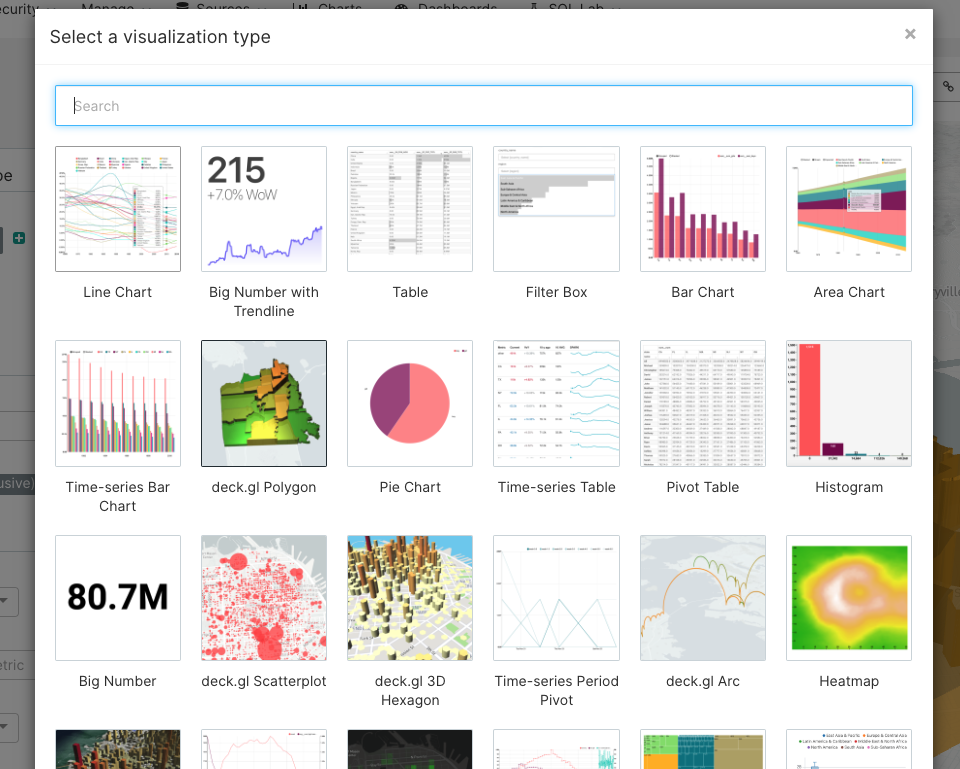Click the 'Filter Box' label
The width and height of the screenshot is (960, 769).
[x=556, y=293]
